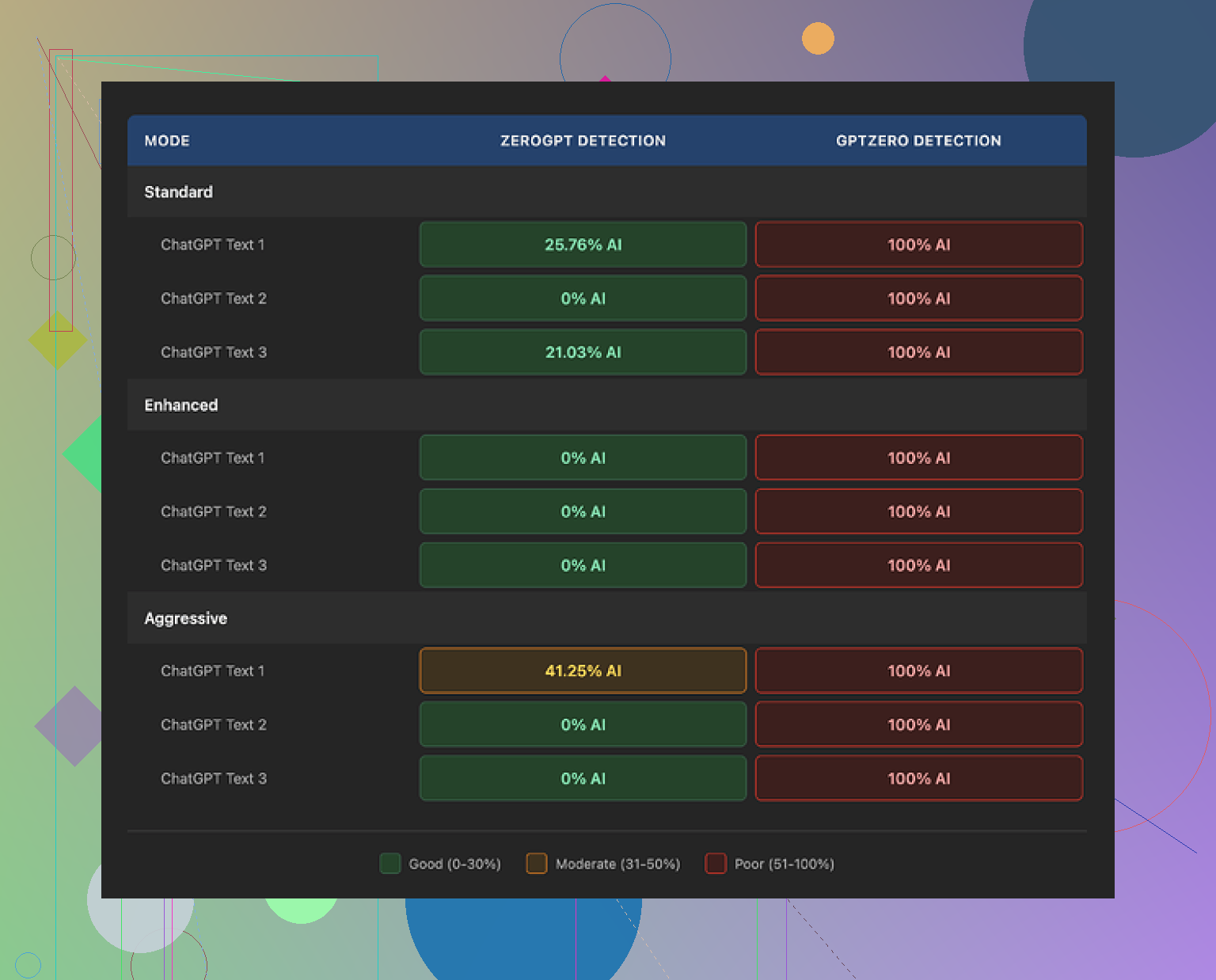Select the Enhanced section heading row

tap(181, 405)
